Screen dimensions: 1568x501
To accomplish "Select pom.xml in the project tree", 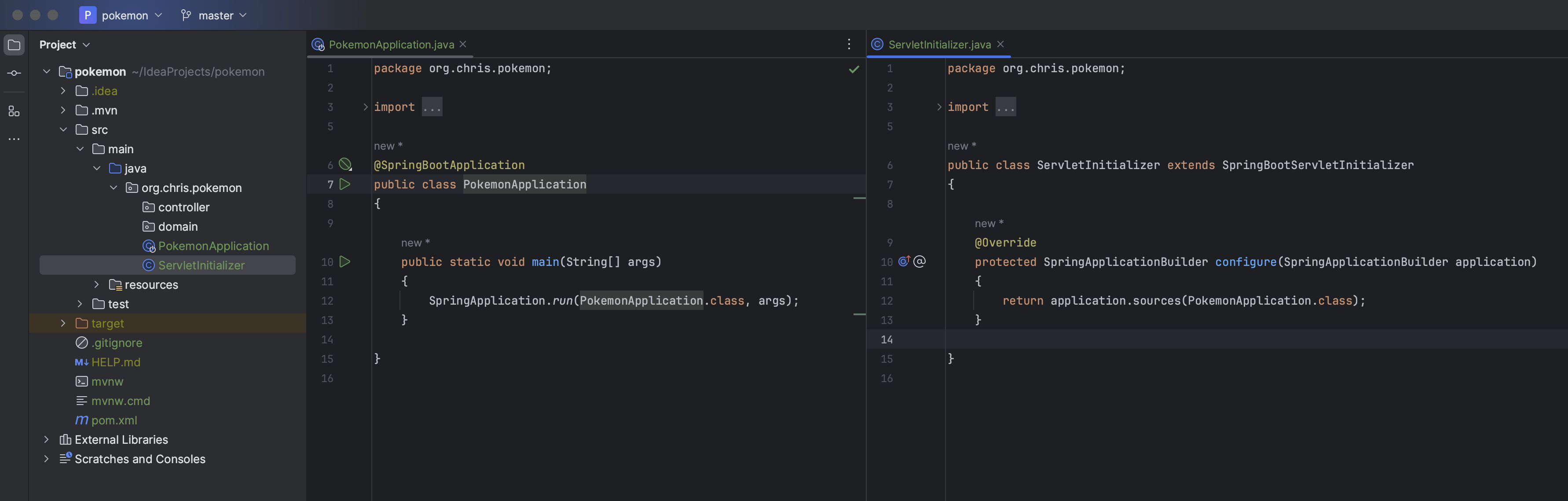I will point(114,420).
